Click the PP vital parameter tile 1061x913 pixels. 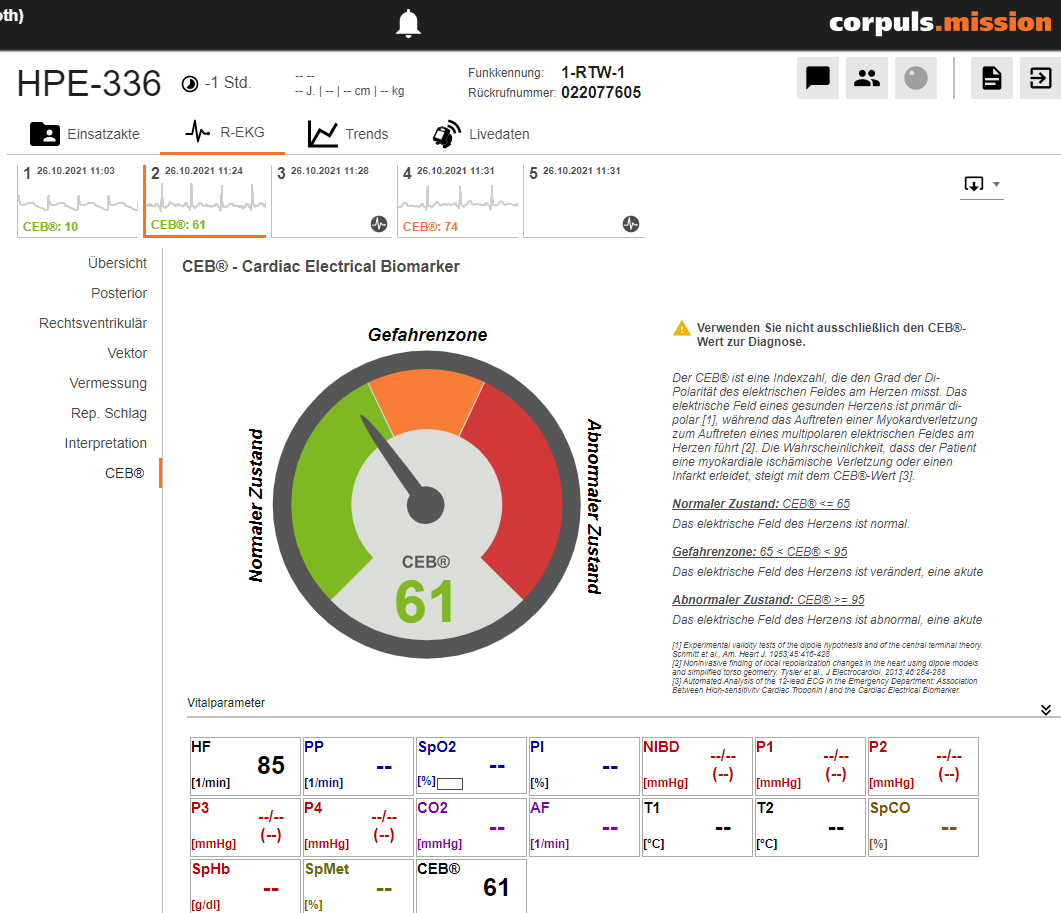coord(358,766)
